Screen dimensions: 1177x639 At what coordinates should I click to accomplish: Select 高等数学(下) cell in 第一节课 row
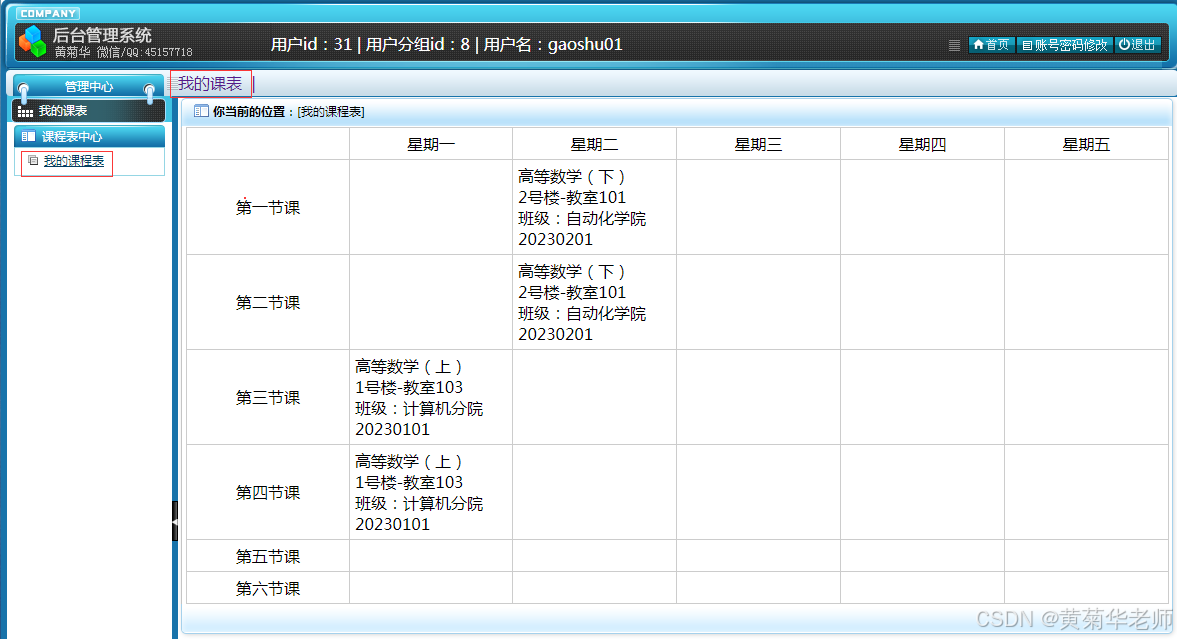click(x=595, y=207)
